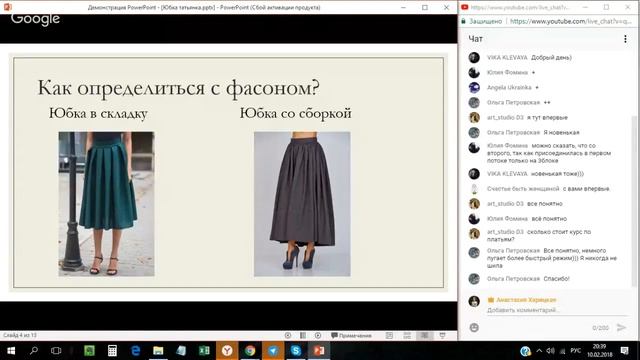
Task: Open File Explorer from the taskbar
Action: coord(158,351)
